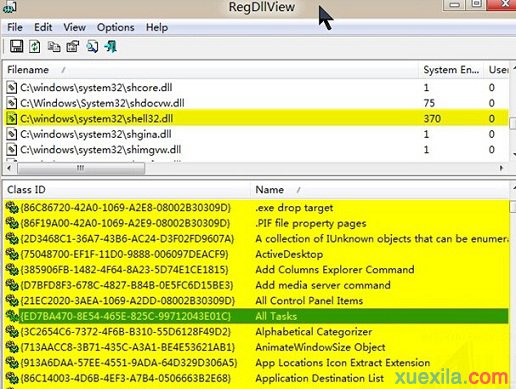The width and height of the screenshot is (516, 389).
Task: Select class ID {ED7BA470-8E54-465E-825C-99712043E01C}
Action: pyautogui.click(x=125, y=316)
